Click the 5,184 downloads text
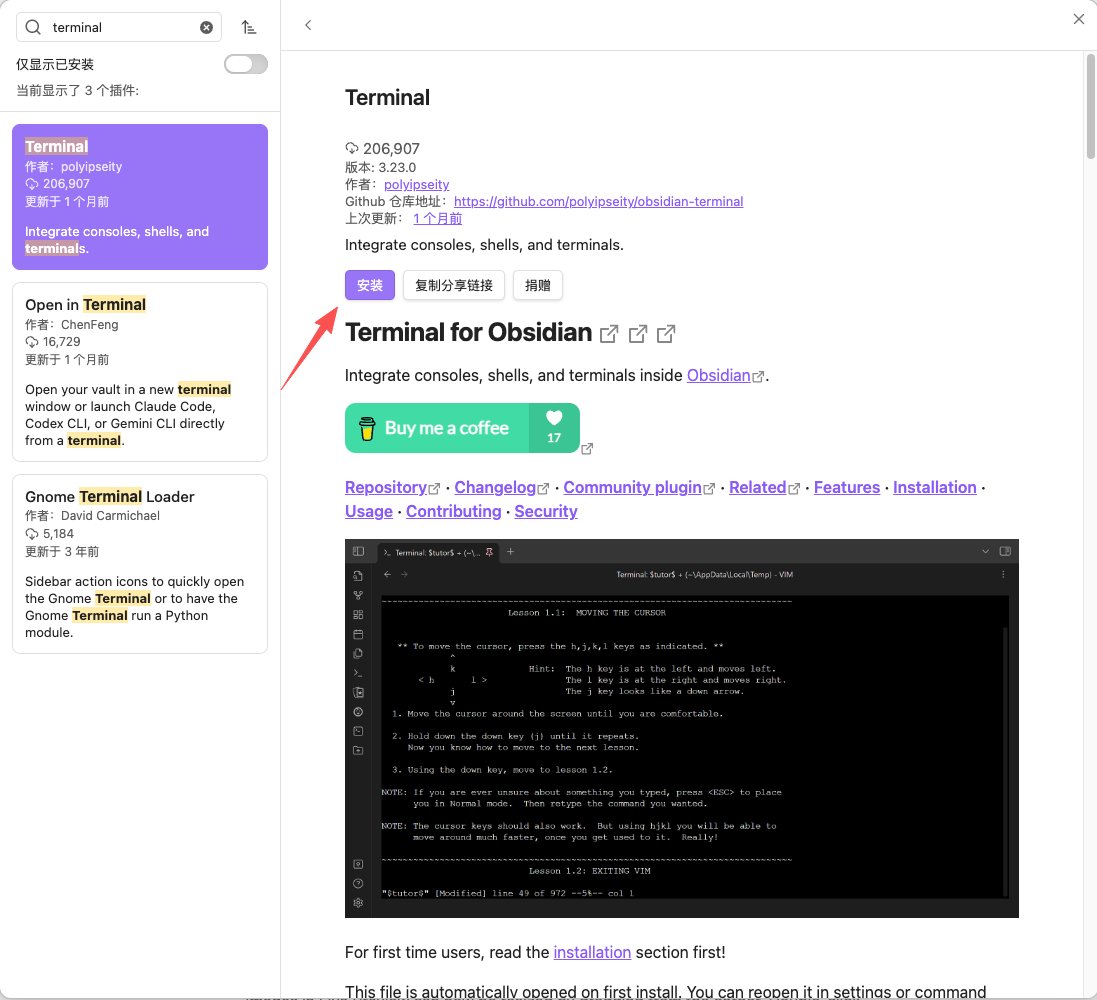This screenshot has width=1097, height=1000. pos(58,534)
